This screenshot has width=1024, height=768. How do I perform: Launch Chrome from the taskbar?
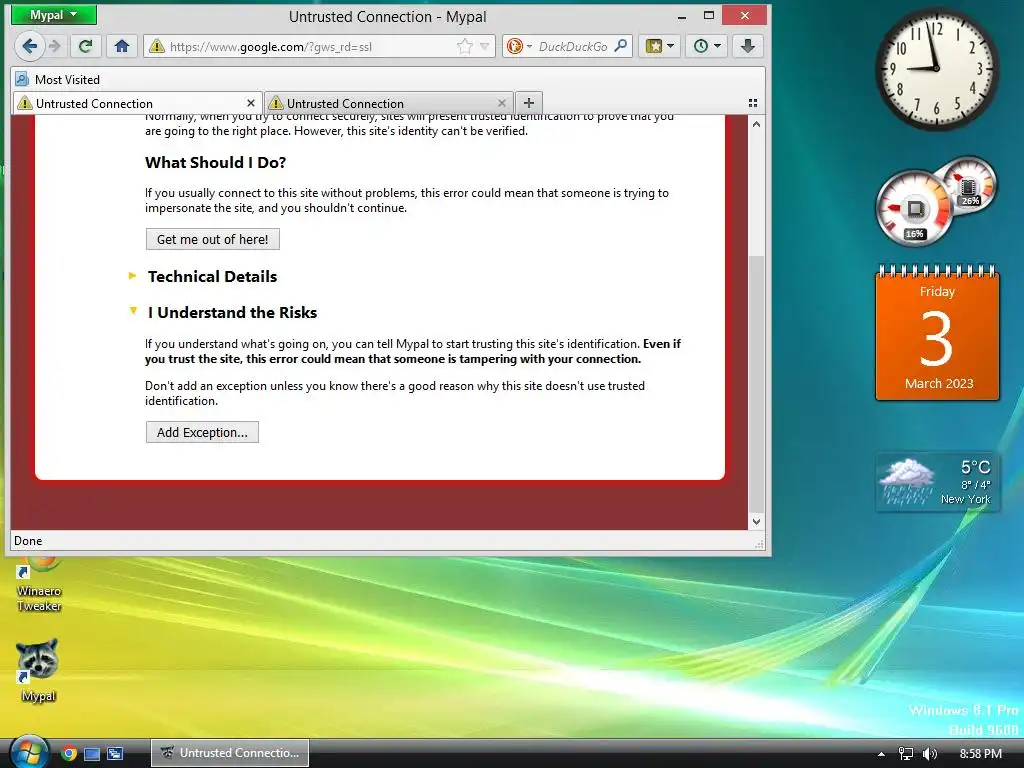(x=69, y=753)
